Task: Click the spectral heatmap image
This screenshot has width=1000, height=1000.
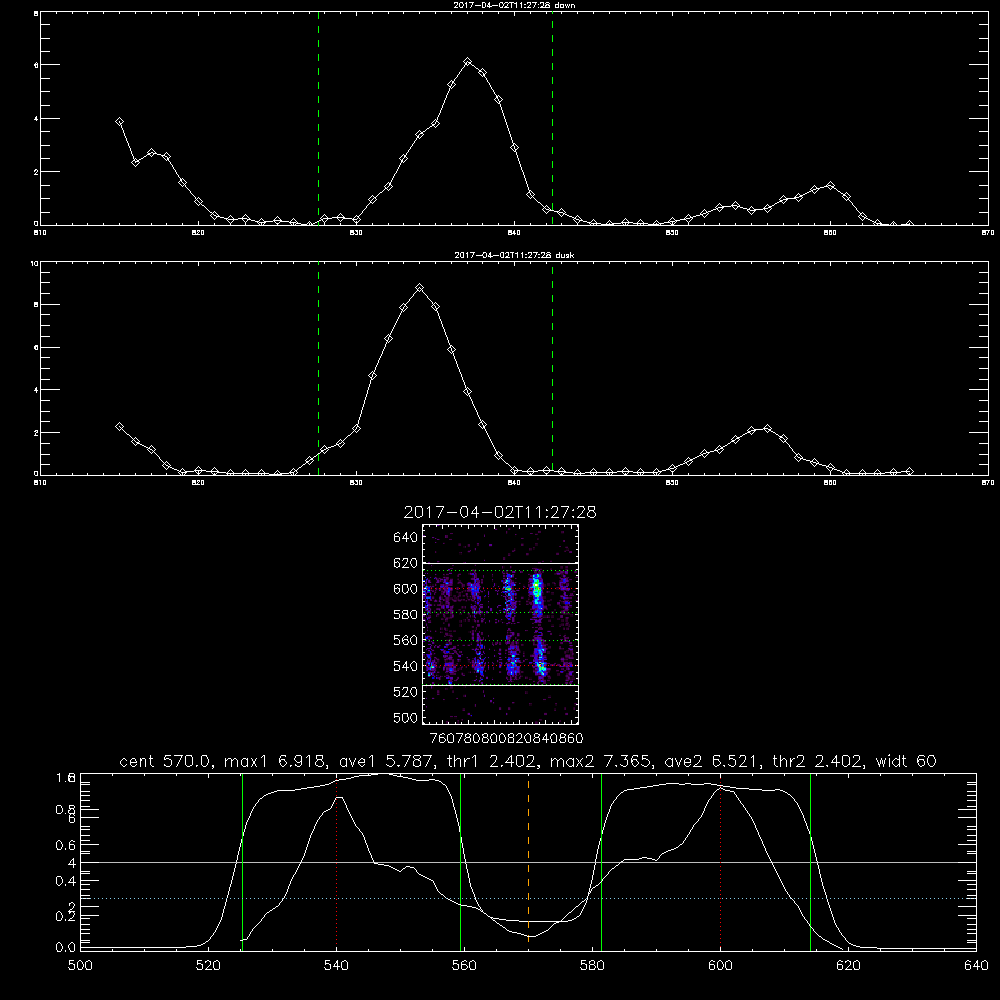Action: (501, 624)
